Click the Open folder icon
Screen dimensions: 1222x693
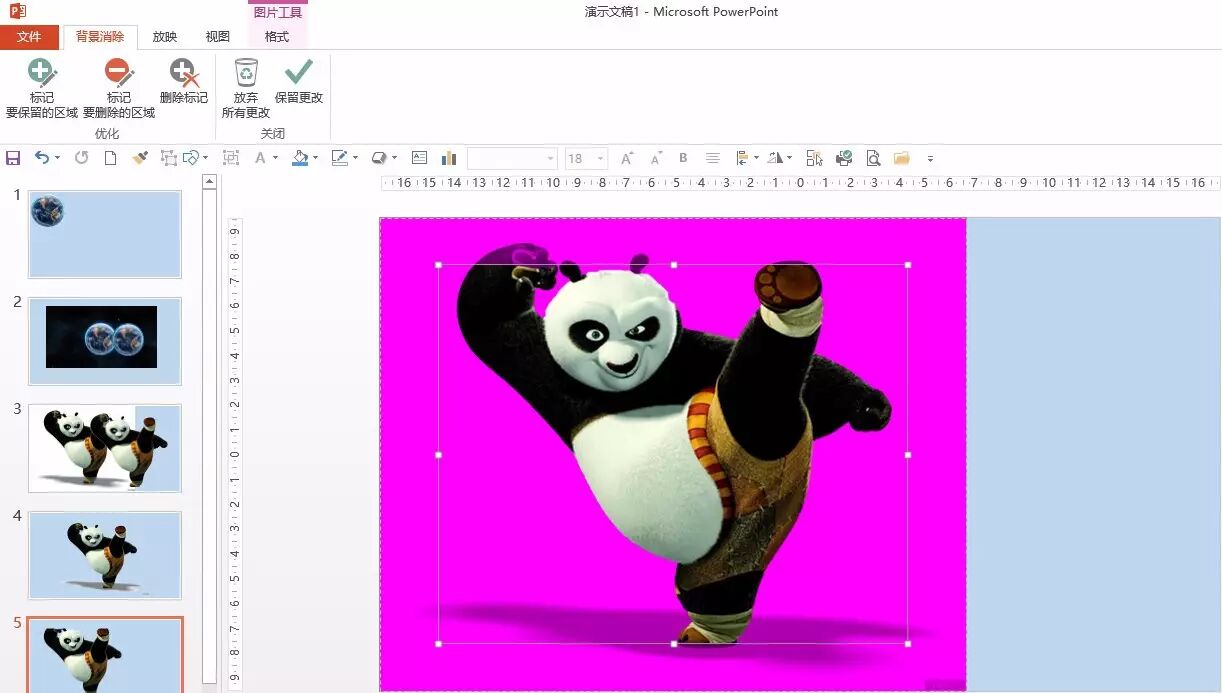[x=902, y=158]
